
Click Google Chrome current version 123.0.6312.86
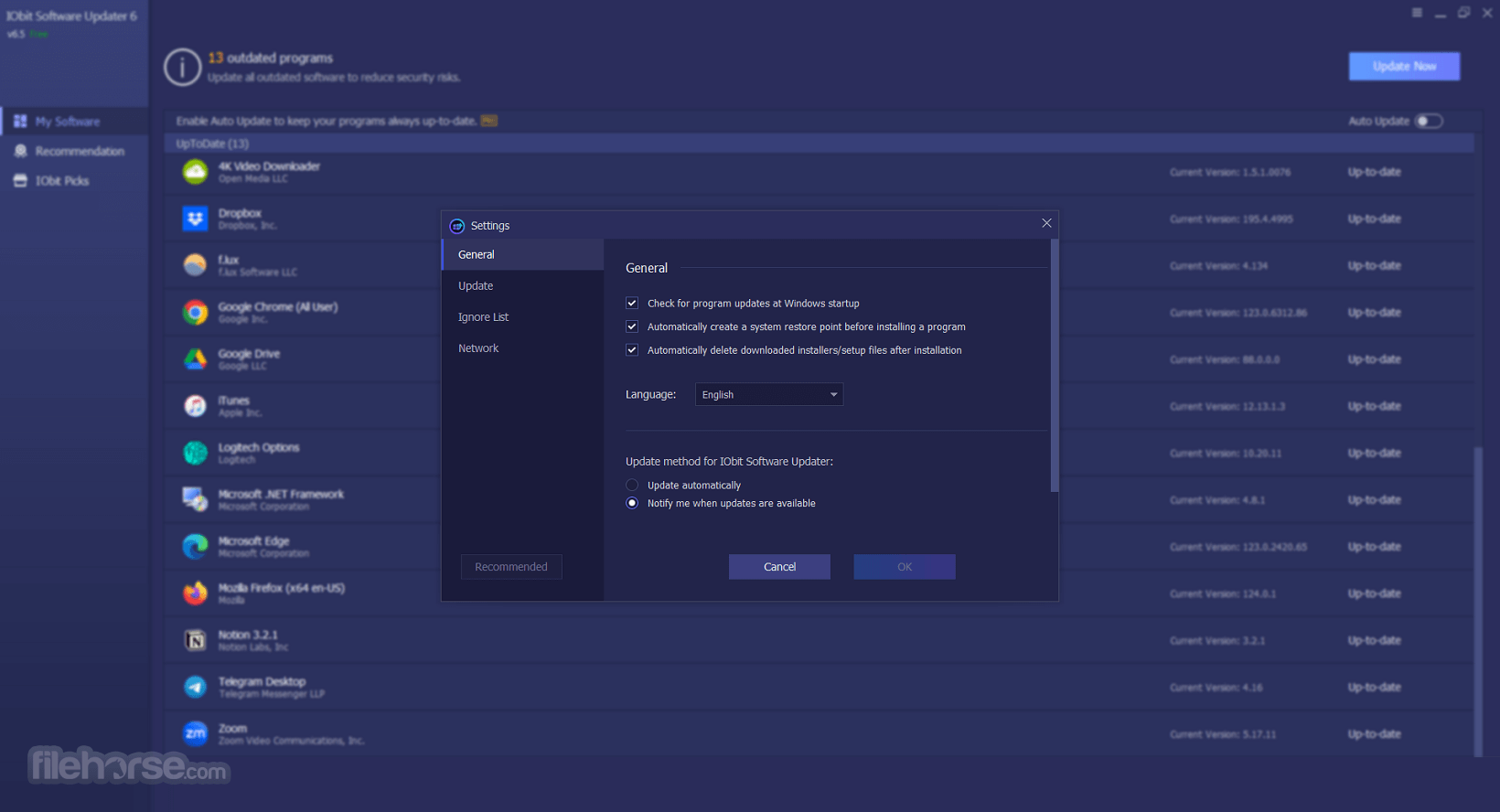click(x=1238, y=313)
